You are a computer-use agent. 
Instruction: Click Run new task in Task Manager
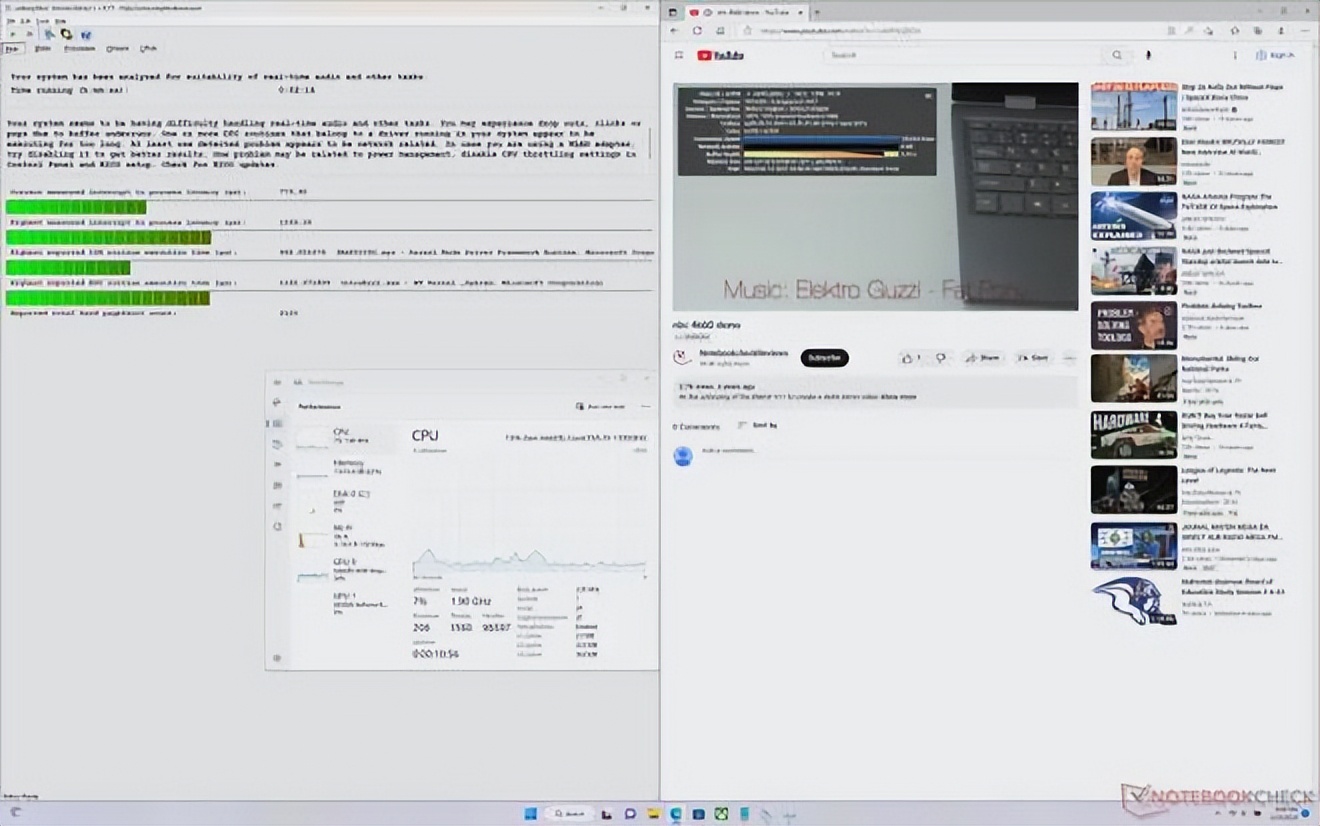[x=600, y=407]
